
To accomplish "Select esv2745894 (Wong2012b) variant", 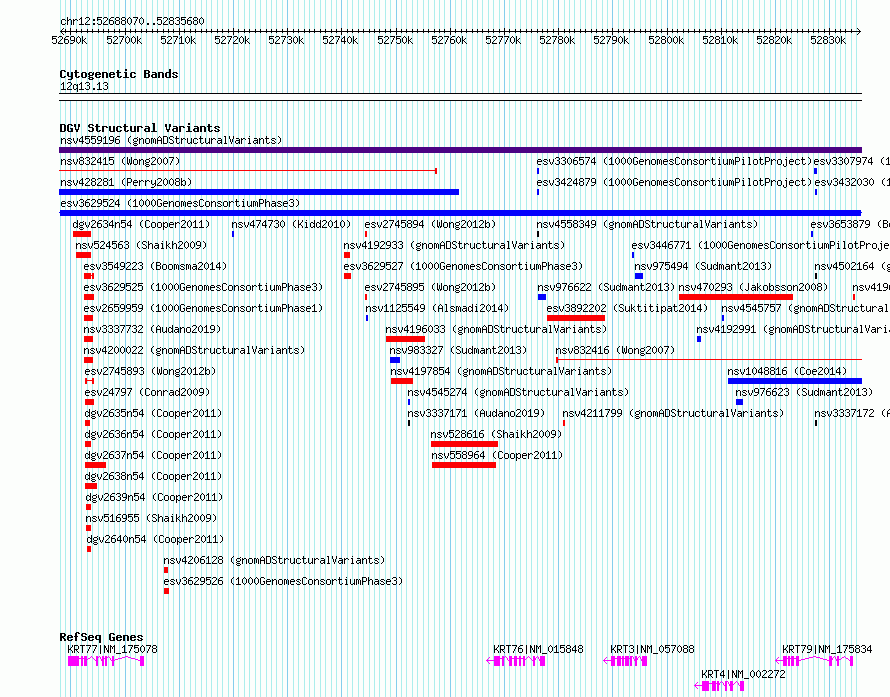I will coord(430,224).
